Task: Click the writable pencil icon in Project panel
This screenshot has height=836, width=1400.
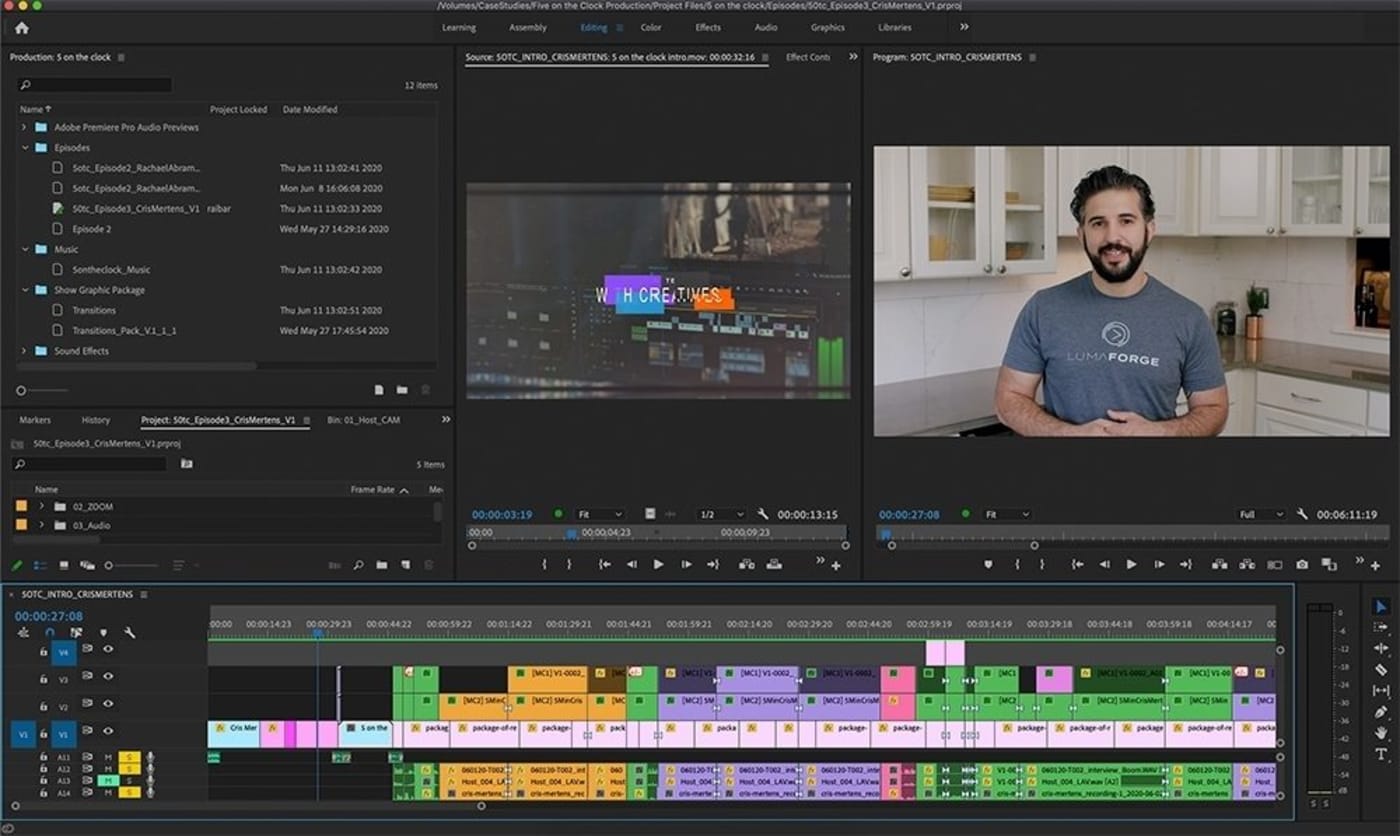Action: click(x=17, y=565)
